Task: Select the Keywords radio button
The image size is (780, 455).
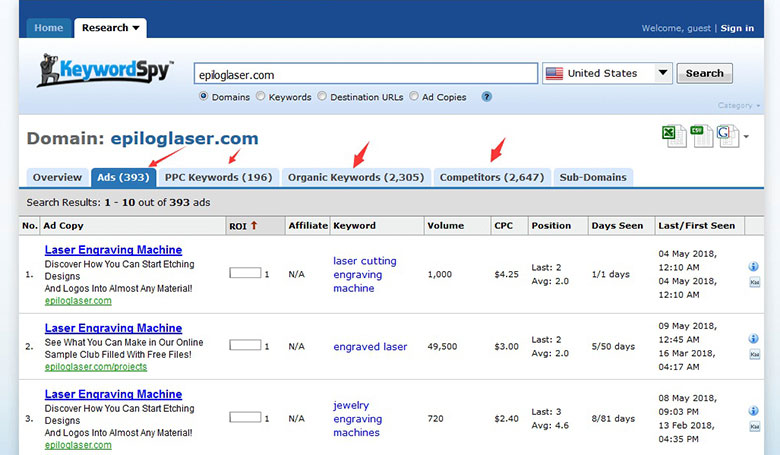Action: point(261,97)
